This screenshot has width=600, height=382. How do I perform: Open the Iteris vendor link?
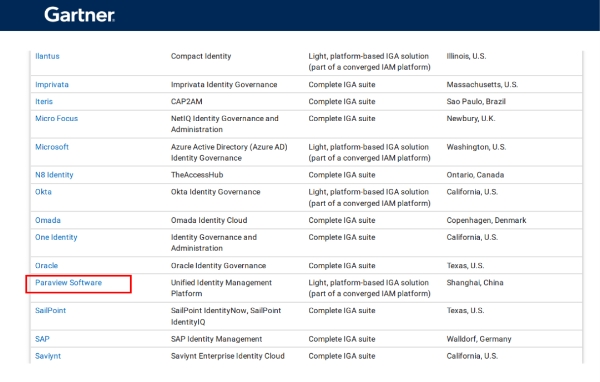point(44,101)
